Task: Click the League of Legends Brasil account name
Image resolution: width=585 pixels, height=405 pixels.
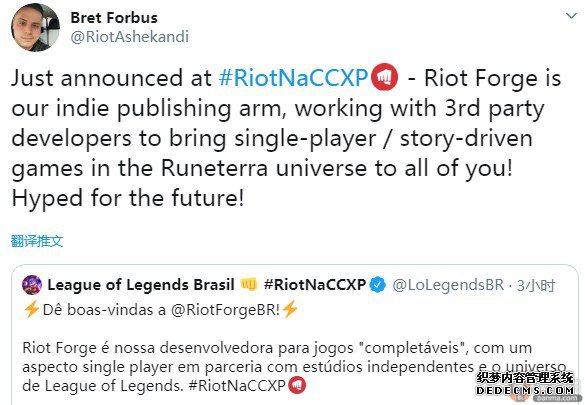Action: (x=141, y=285)
